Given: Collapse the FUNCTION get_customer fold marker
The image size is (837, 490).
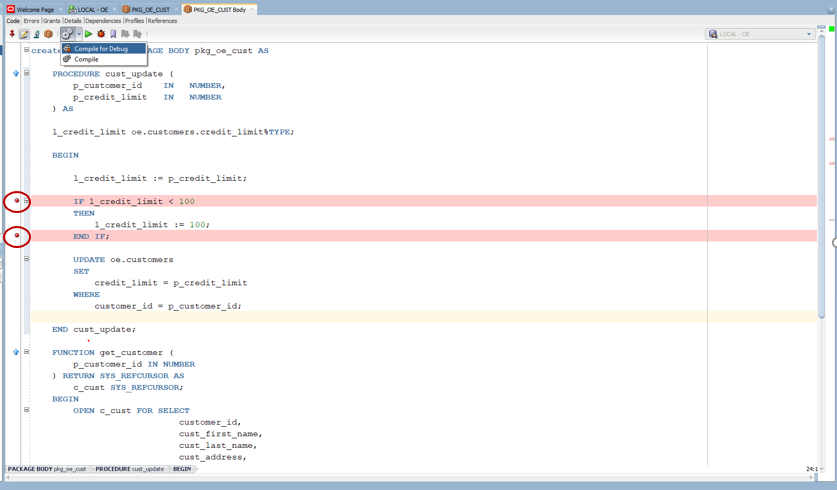Looking at the screenshot, I should (26, 352).
